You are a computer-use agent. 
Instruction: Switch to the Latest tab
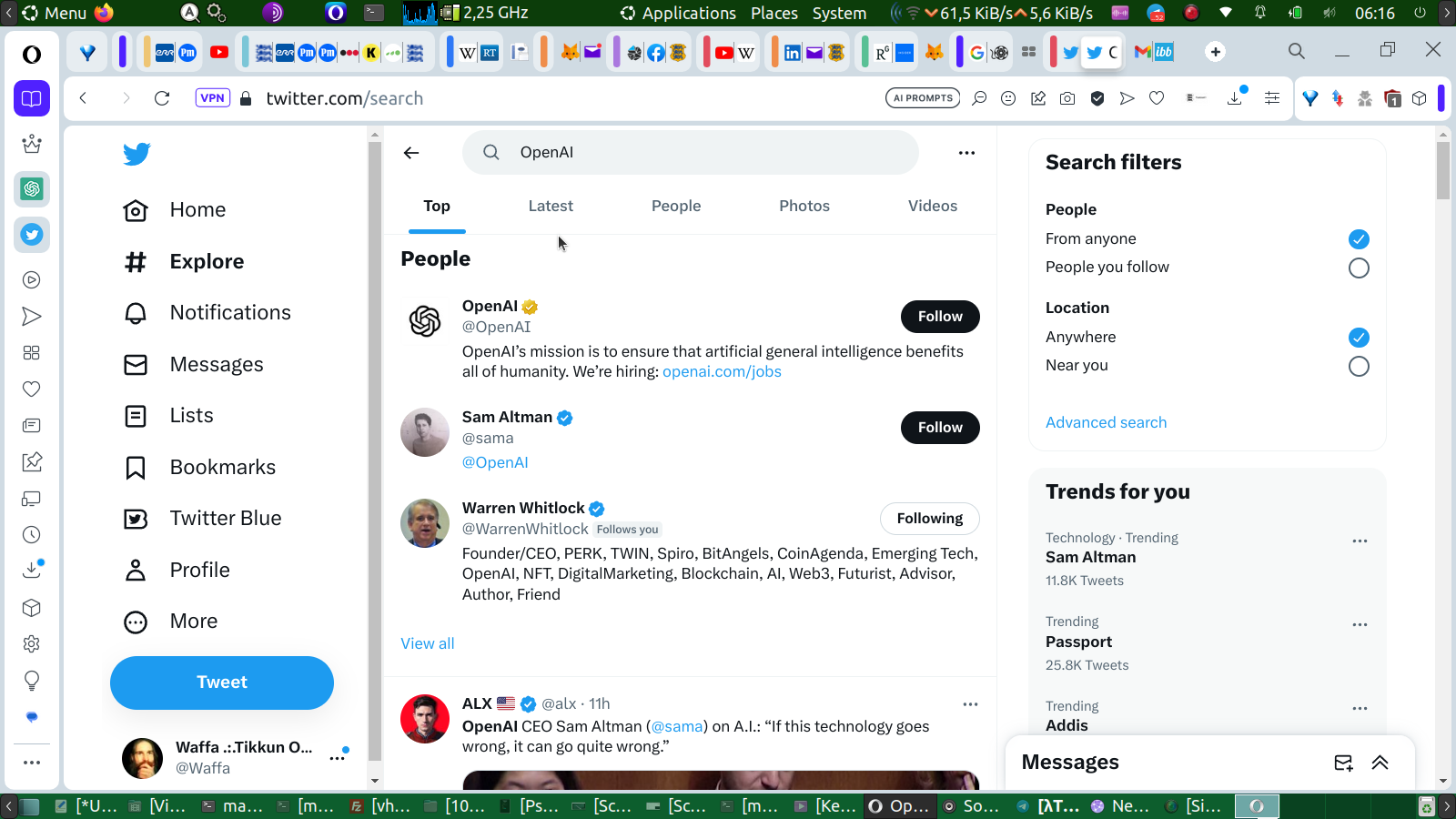(551, 207)
